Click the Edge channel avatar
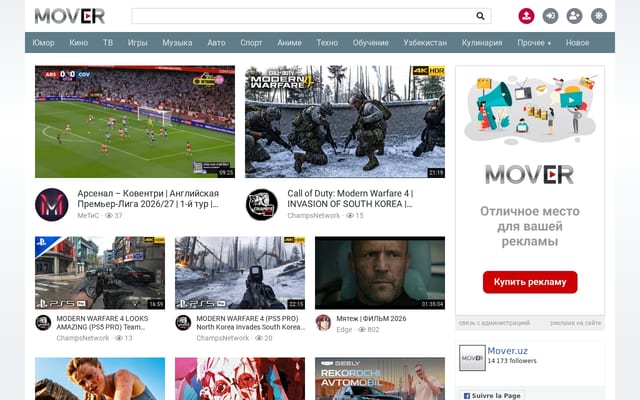This screenshot has height=400, width=640. 323,323
